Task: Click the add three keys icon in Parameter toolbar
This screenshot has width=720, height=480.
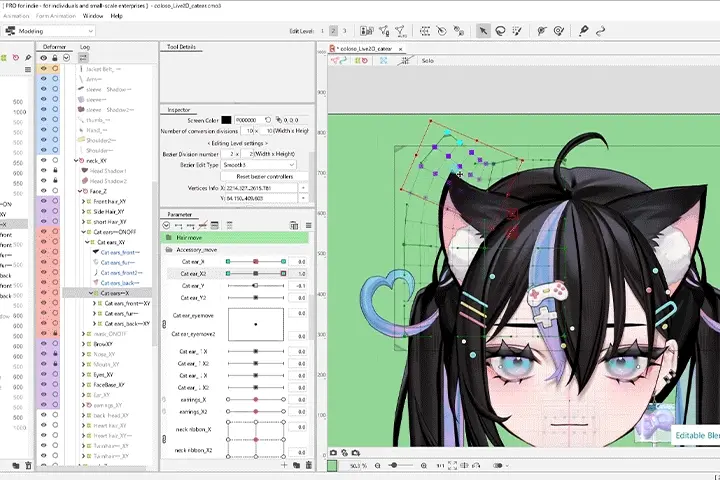Action: click(191, 225)
